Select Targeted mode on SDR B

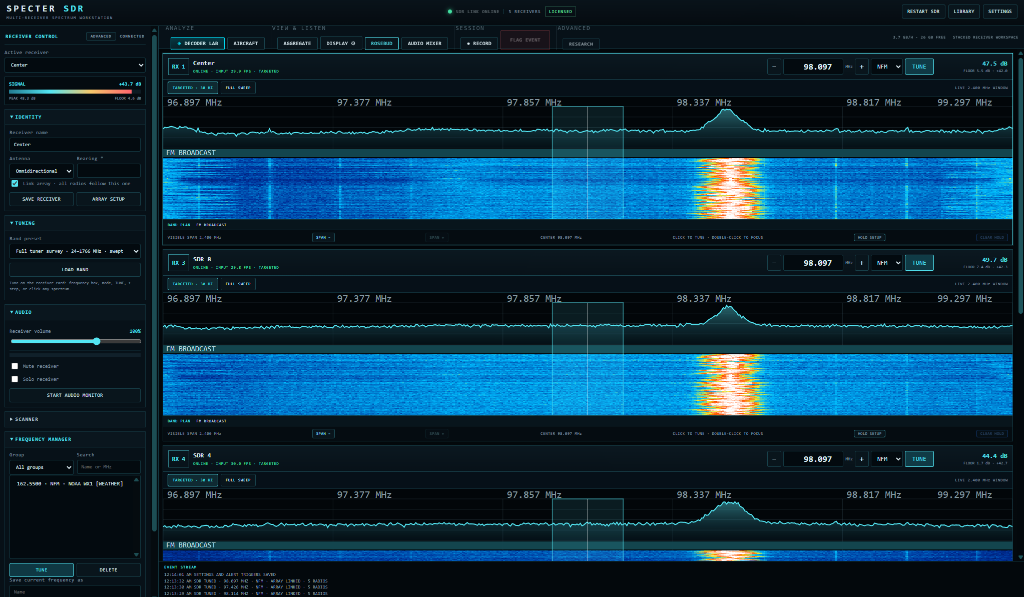(x=193, y=283)
